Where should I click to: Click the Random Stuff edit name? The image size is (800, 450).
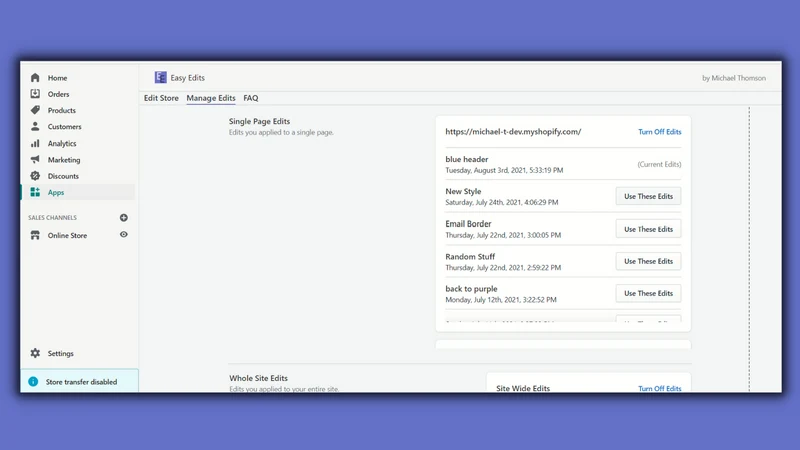(x=470, y=257)
